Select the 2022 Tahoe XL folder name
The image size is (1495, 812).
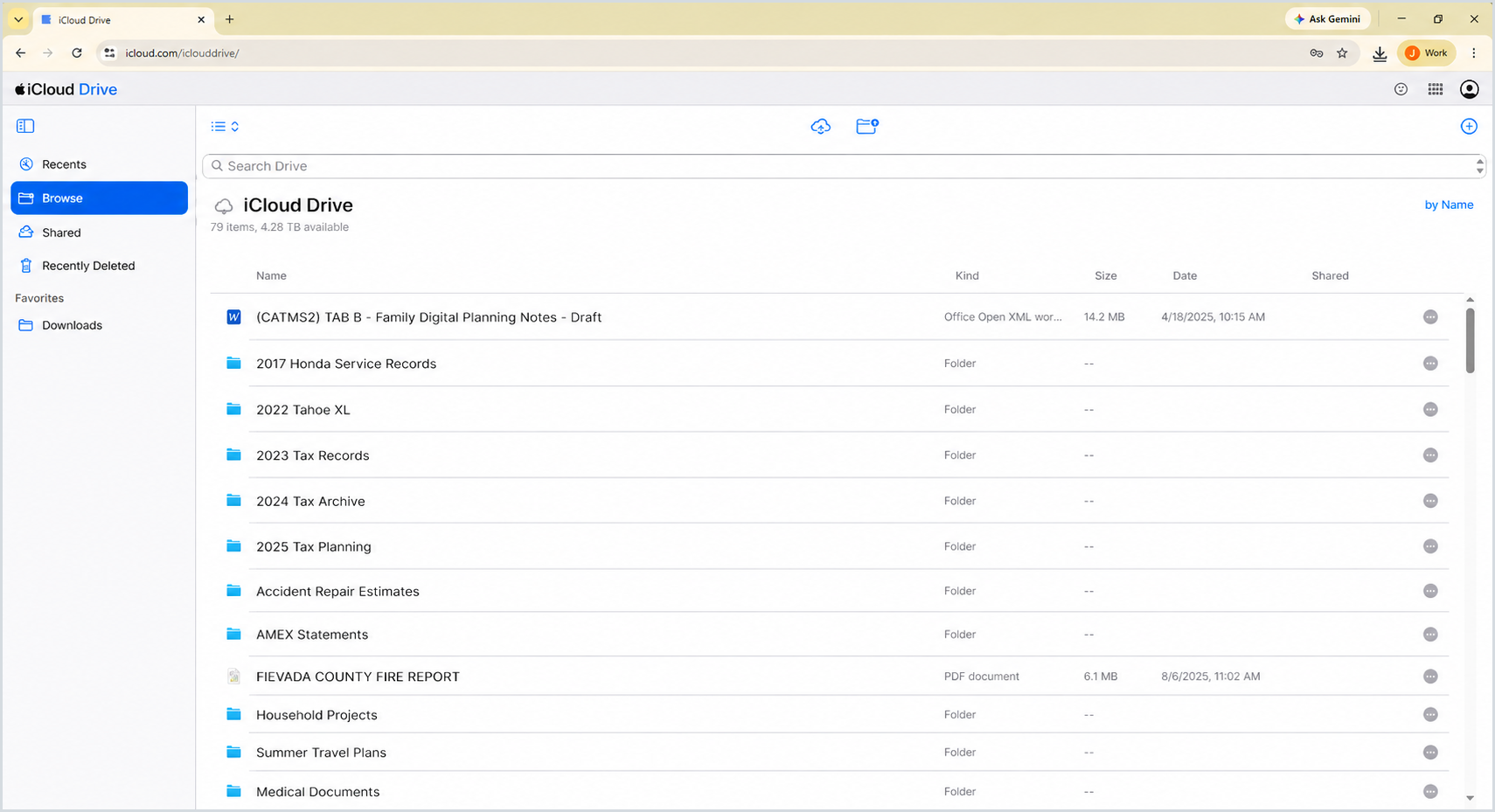pos(302,410)
